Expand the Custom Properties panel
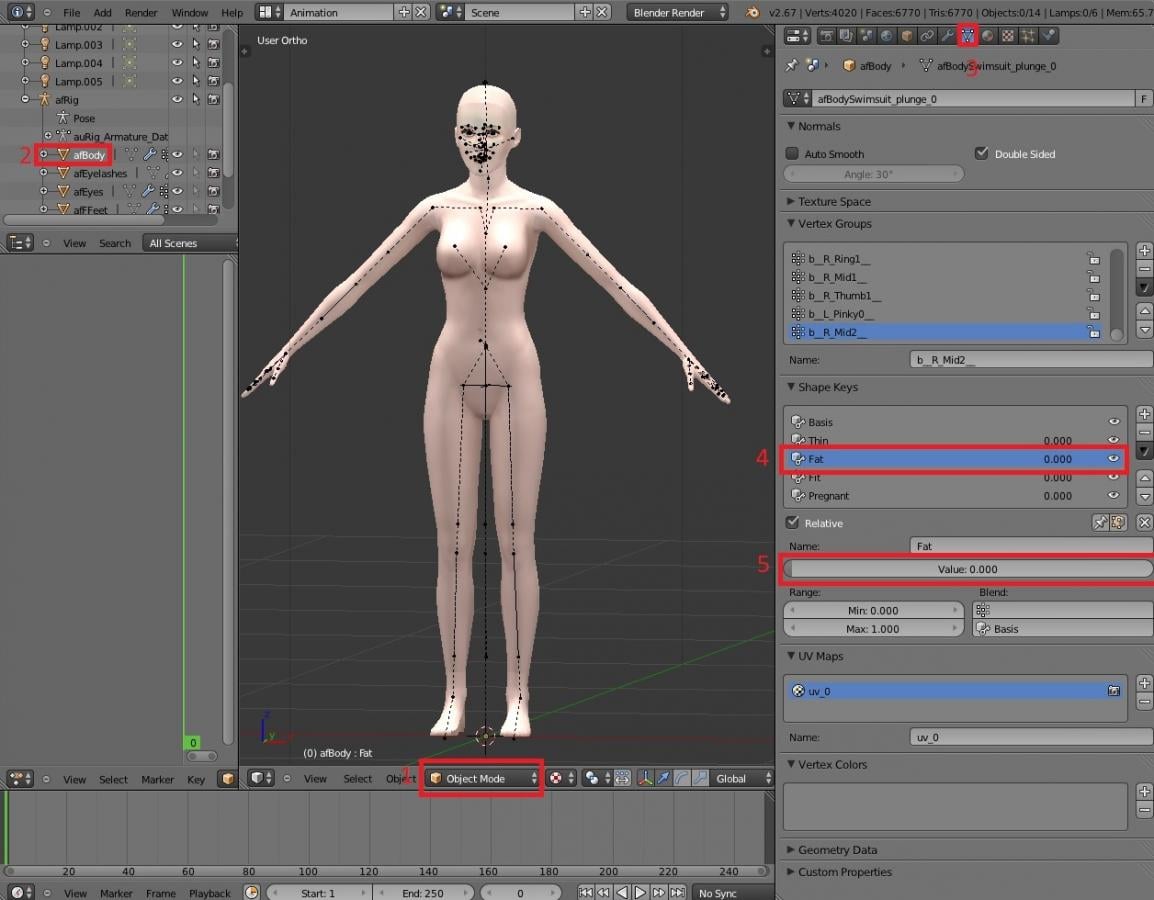This screenshot has height=900, width=1154. tap(791, 871)
